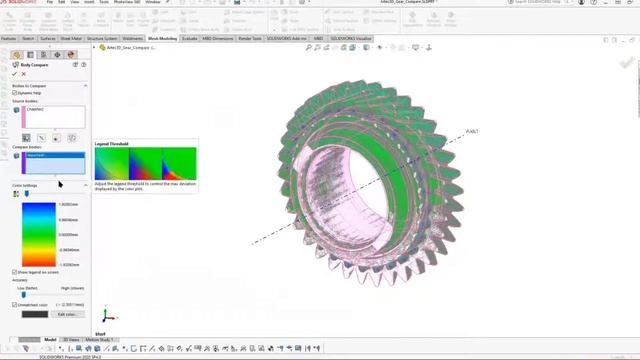Toggle the Dynamic help checkbox
640x360 pixels.
(15, 93)
